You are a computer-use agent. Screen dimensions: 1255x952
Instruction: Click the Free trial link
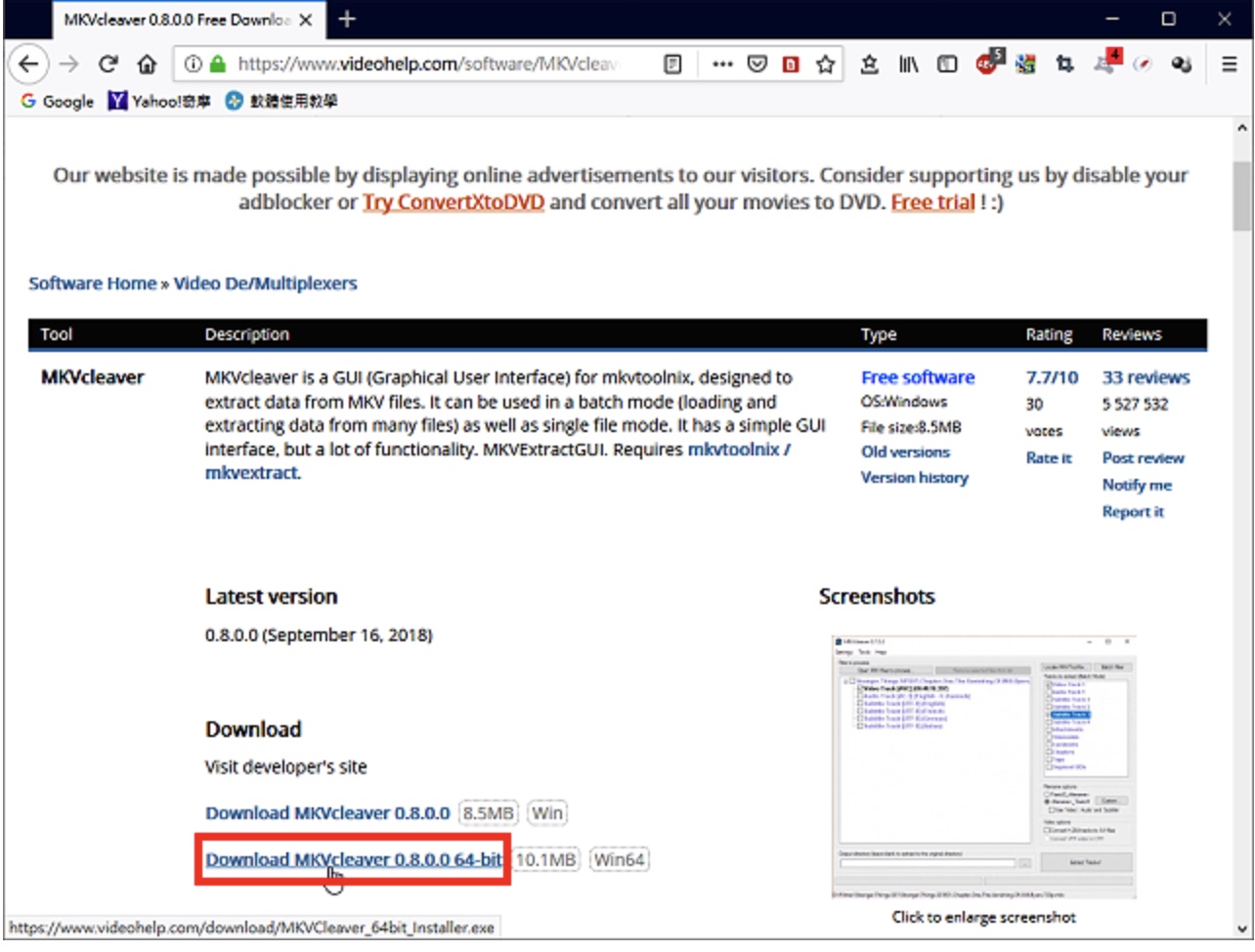933,202
